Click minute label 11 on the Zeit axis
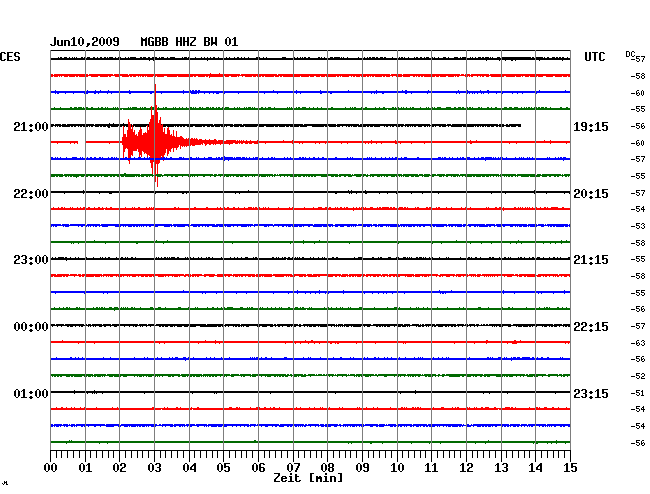This screenshot has height=494, width=650. pyautogui.click(x=432, y=468)
